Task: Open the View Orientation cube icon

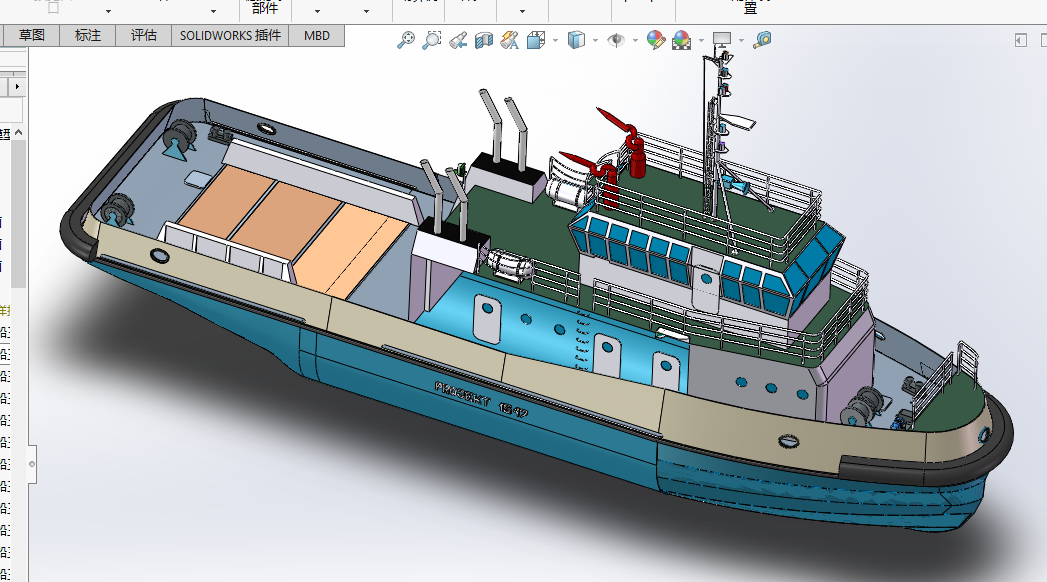Action: (536, 40)
